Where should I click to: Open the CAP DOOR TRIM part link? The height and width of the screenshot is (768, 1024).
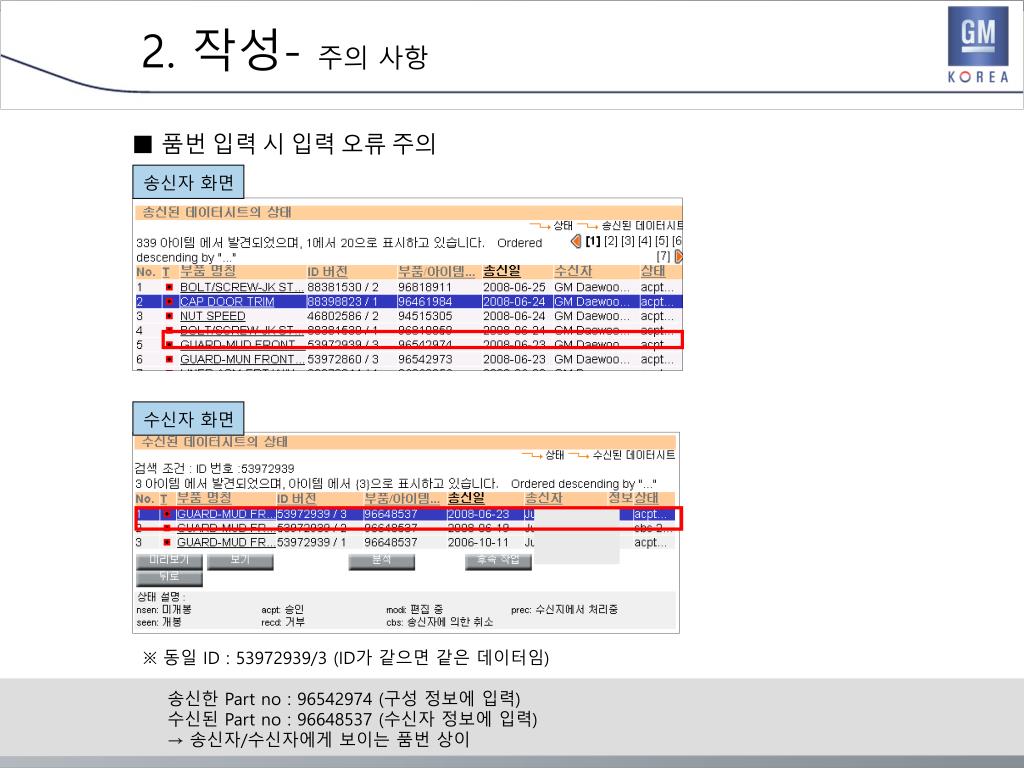[227, 302]
